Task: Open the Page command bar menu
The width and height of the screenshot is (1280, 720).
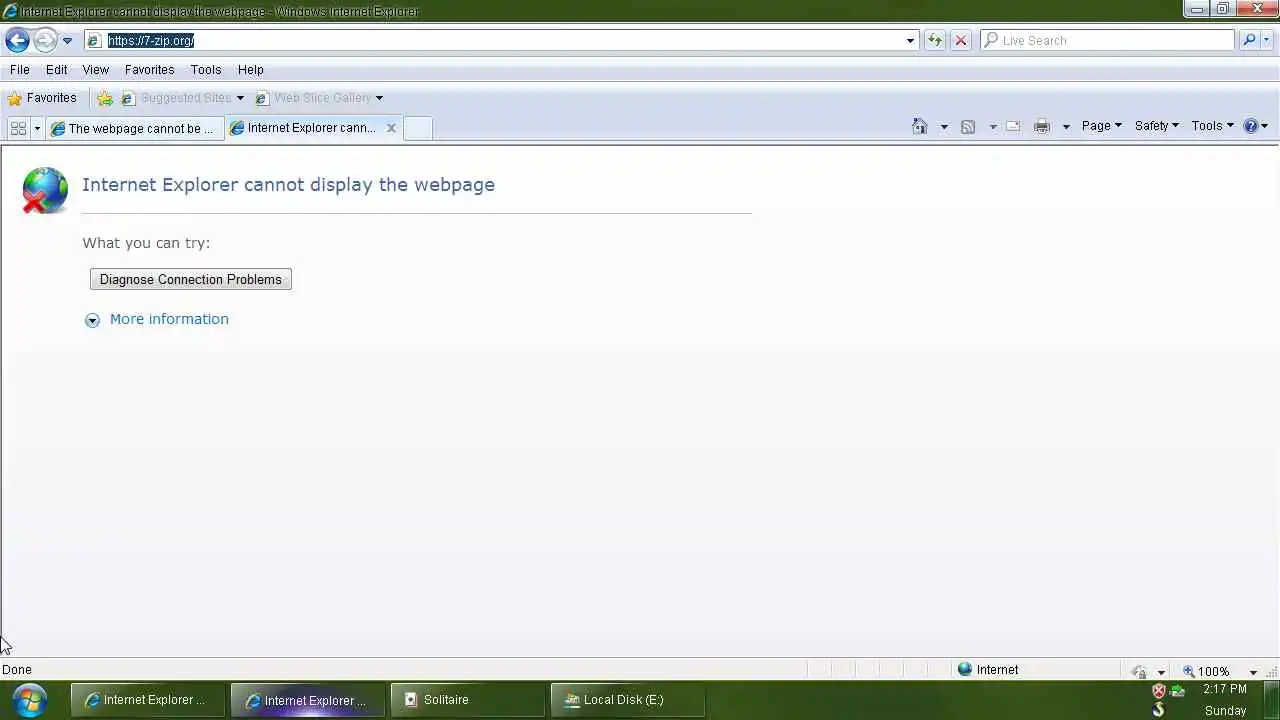Action: pos(1101,126)
